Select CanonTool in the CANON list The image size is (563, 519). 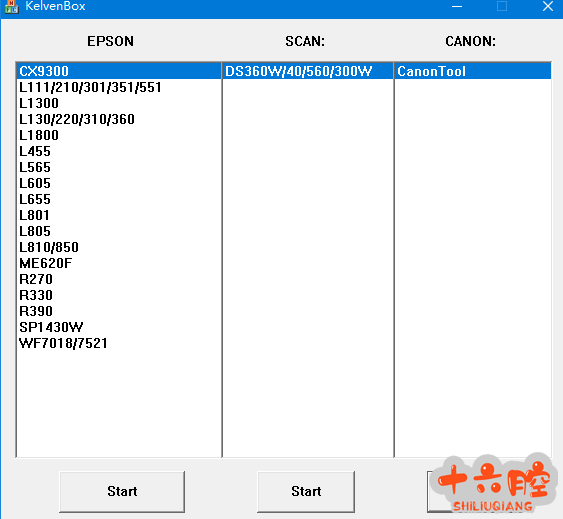pos(473,71)
